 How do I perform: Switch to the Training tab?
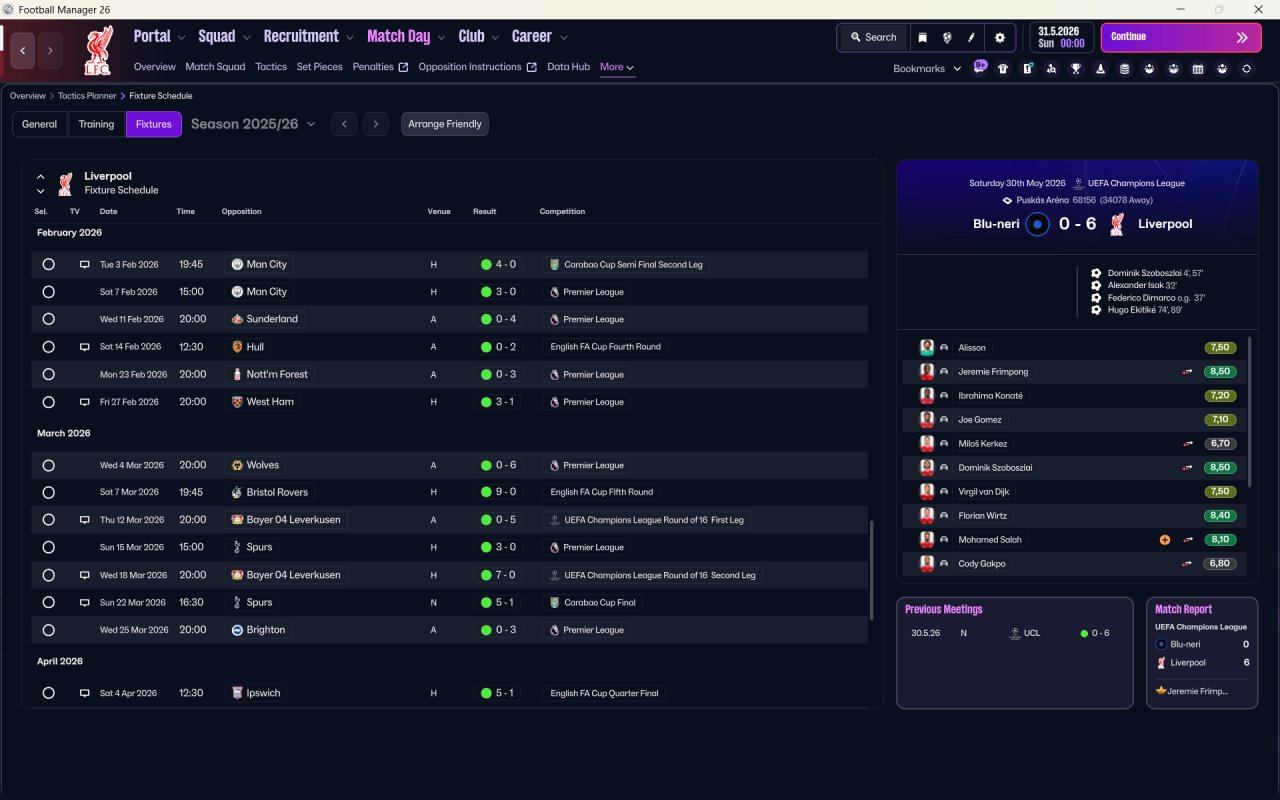click(96, 124)
